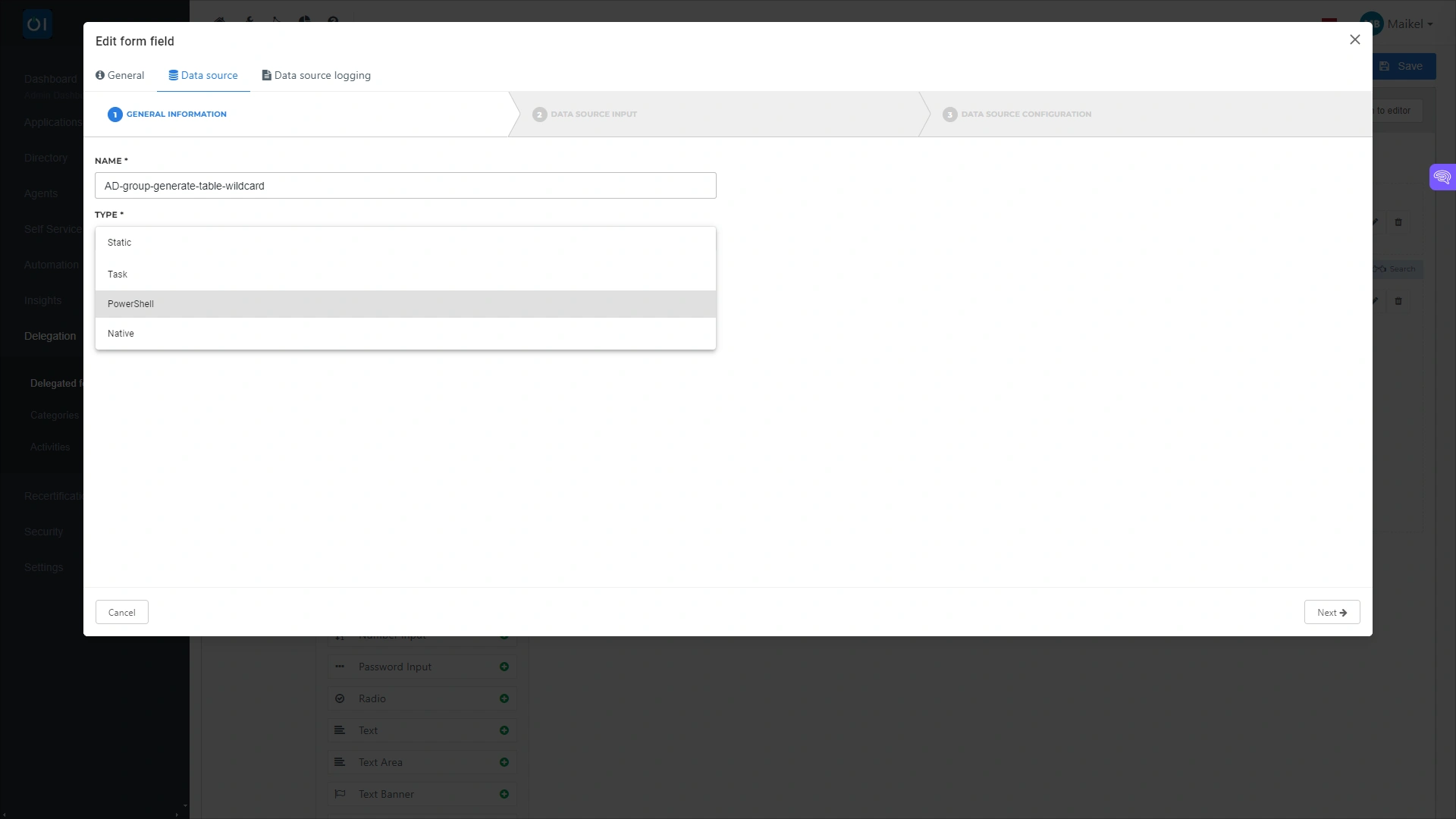Add the Password Input field element

tap(504, 667)
